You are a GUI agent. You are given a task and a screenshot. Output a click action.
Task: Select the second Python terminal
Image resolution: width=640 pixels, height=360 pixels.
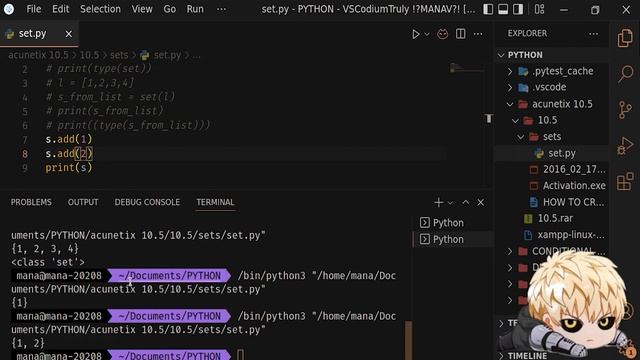[x=453, y=239]
